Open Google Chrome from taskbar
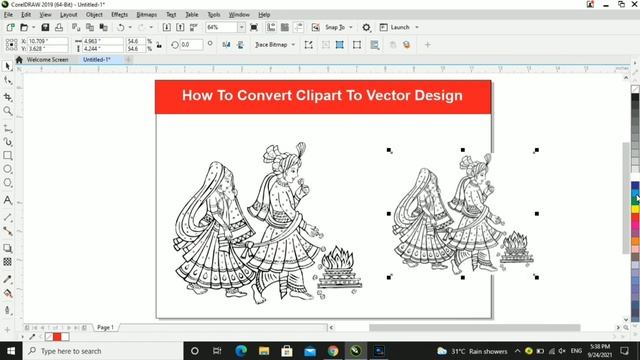The height and width of the screenshot is (360, 640). tap(333, 351)
